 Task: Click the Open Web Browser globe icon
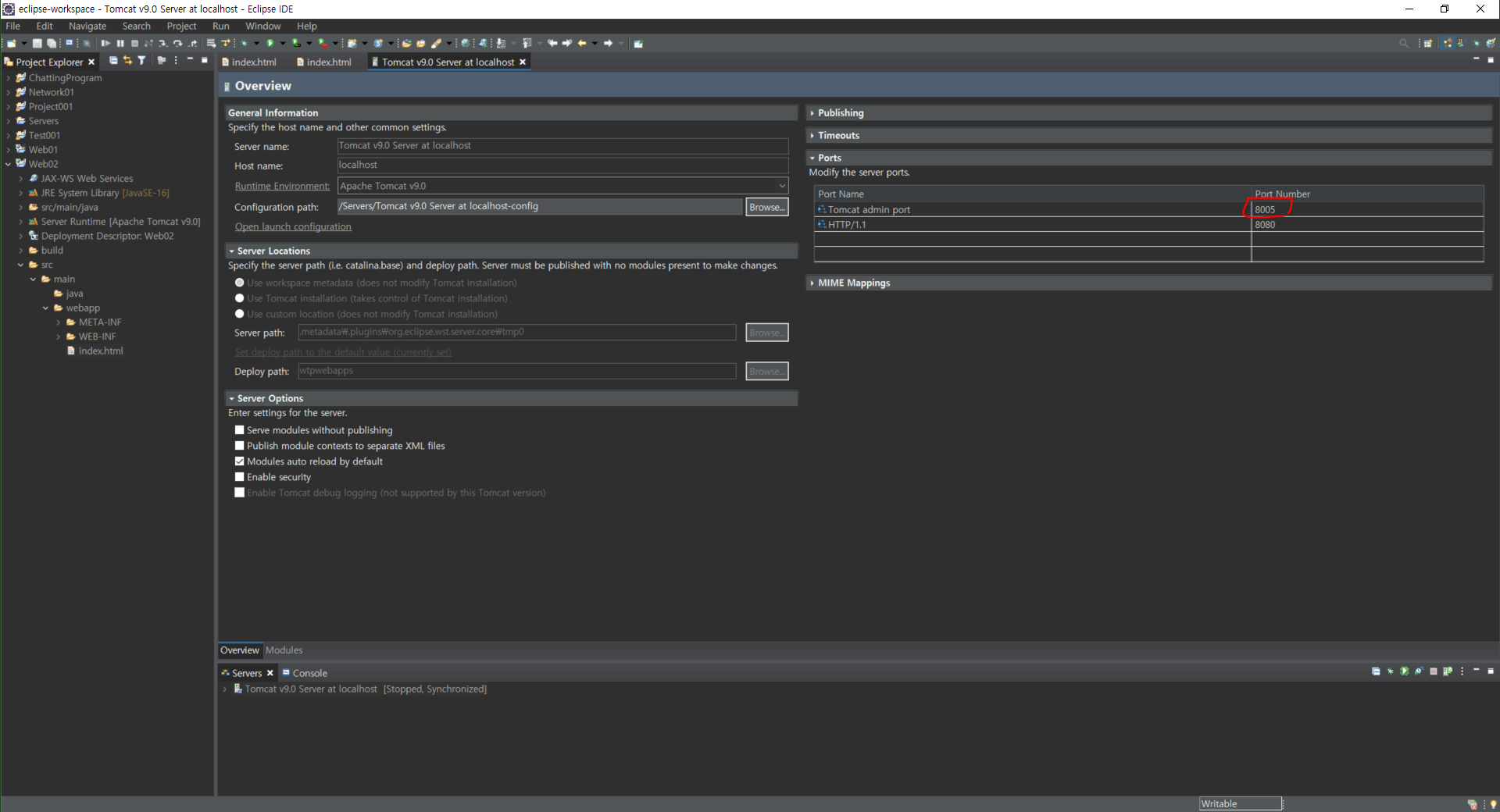(x=465, y=43)
